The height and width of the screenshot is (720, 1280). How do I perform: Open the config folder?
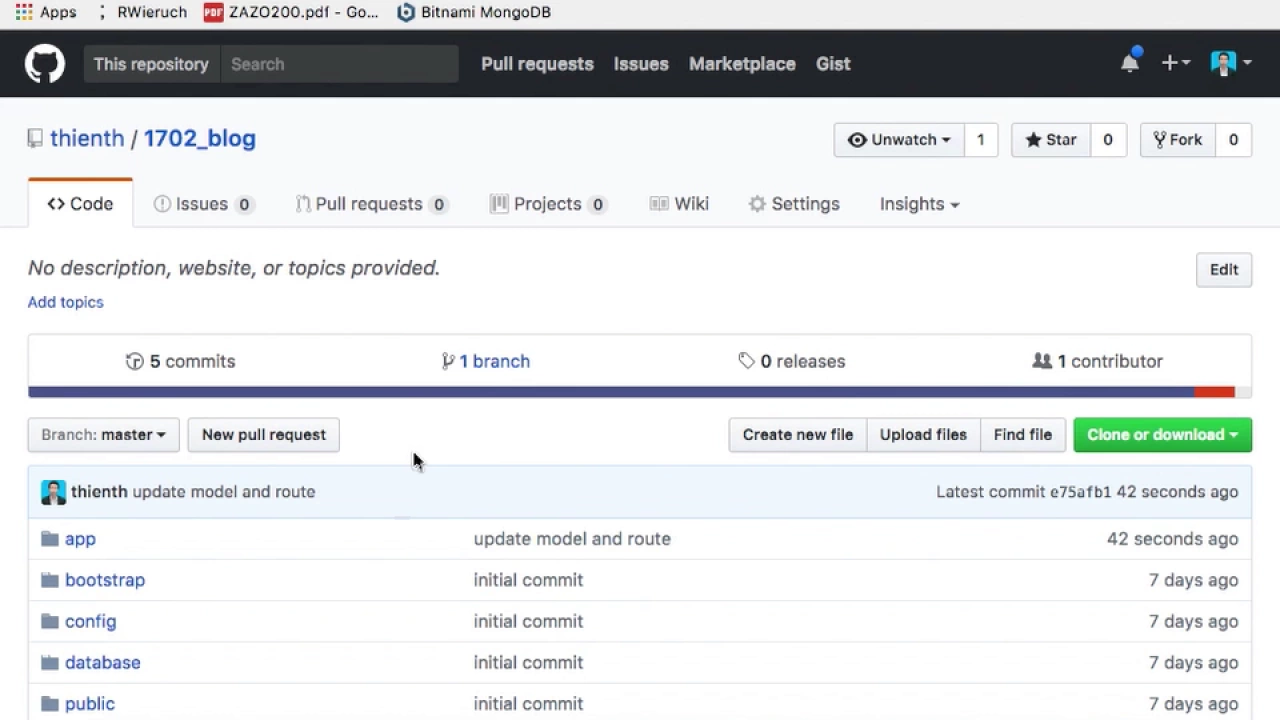click(90, 621)
